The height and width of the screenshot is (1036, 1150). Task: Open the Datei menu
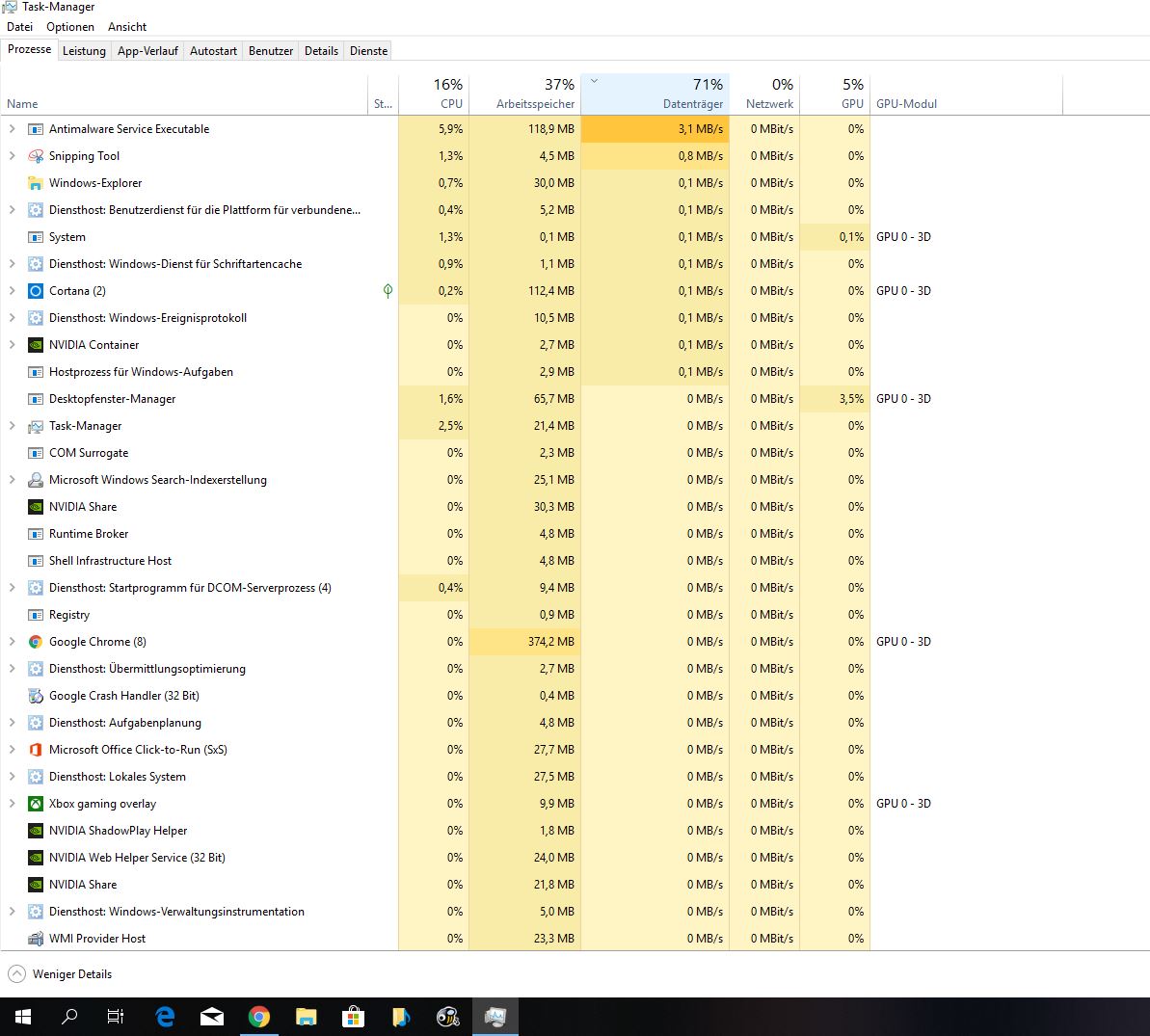point(20,27)
